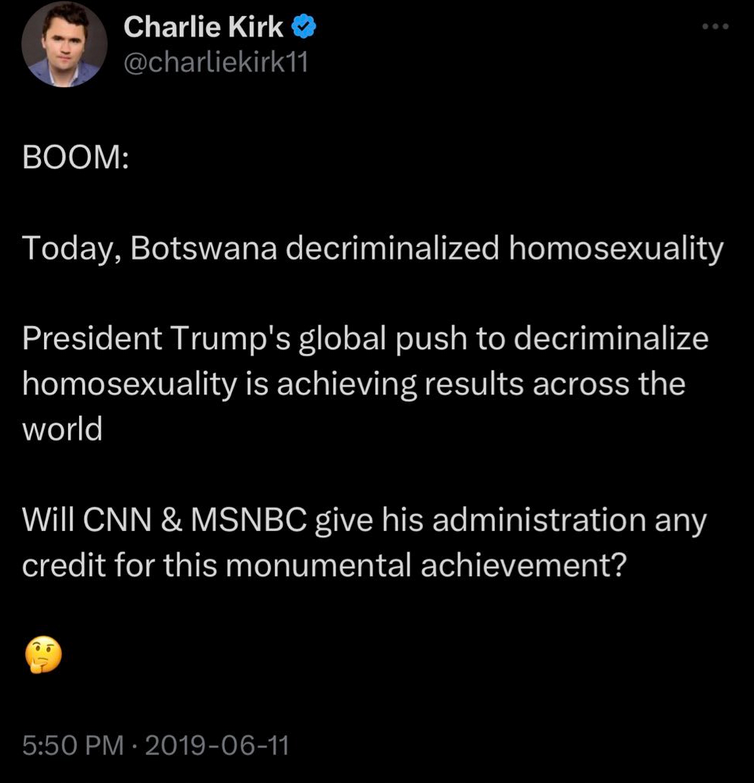Click the word "MSNBC" in the tweet
The width and height of the screenshot is (754, 783).
[x=249, y=520]
